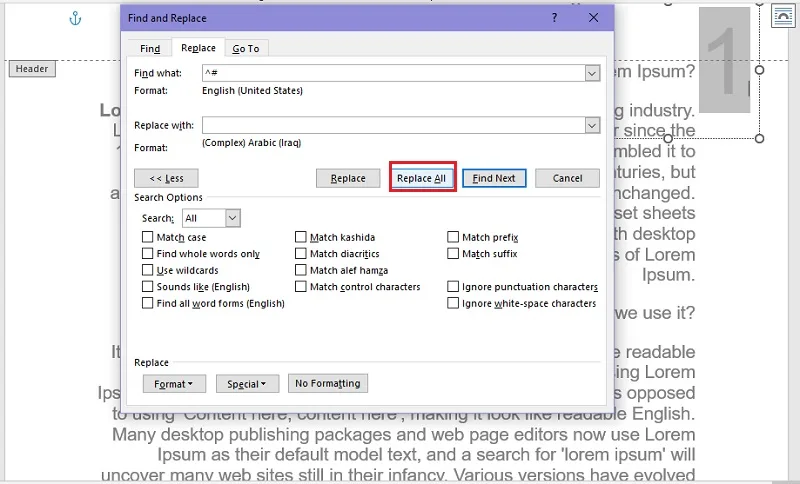Toggle Match diacritics checkbox

(x=301, y=253)
